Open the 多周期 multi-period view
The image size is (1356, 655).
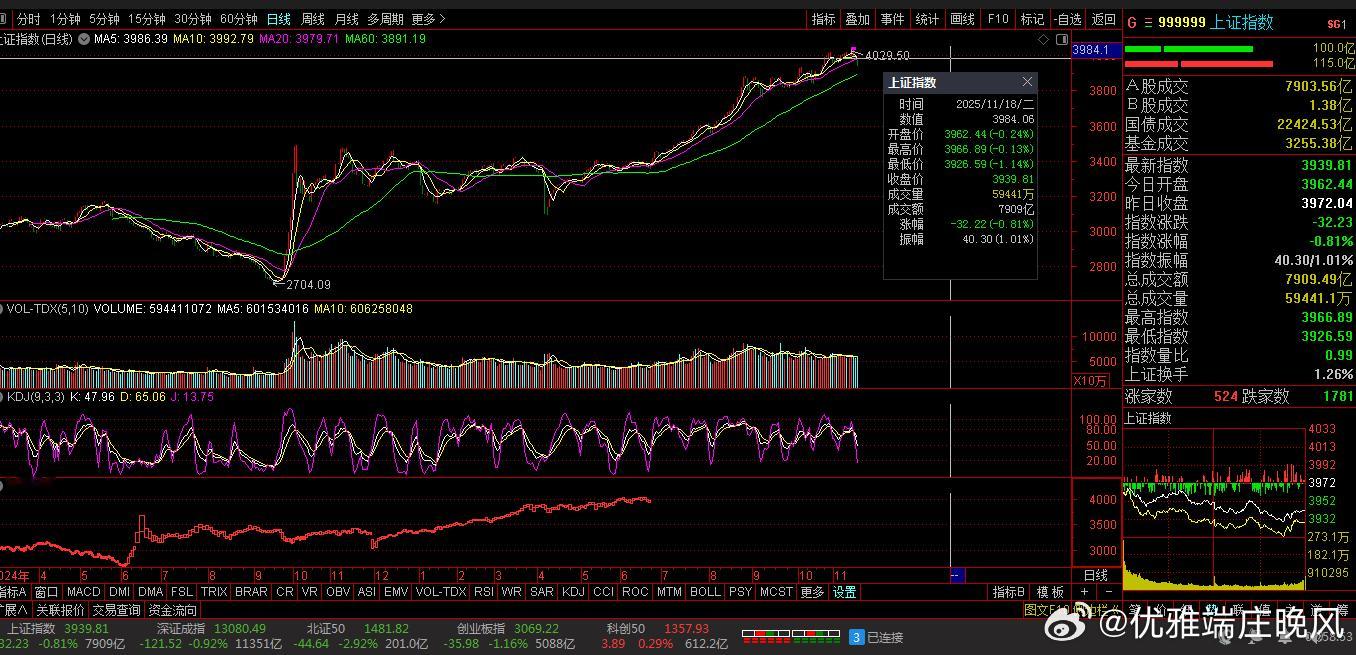click(385, 19)
